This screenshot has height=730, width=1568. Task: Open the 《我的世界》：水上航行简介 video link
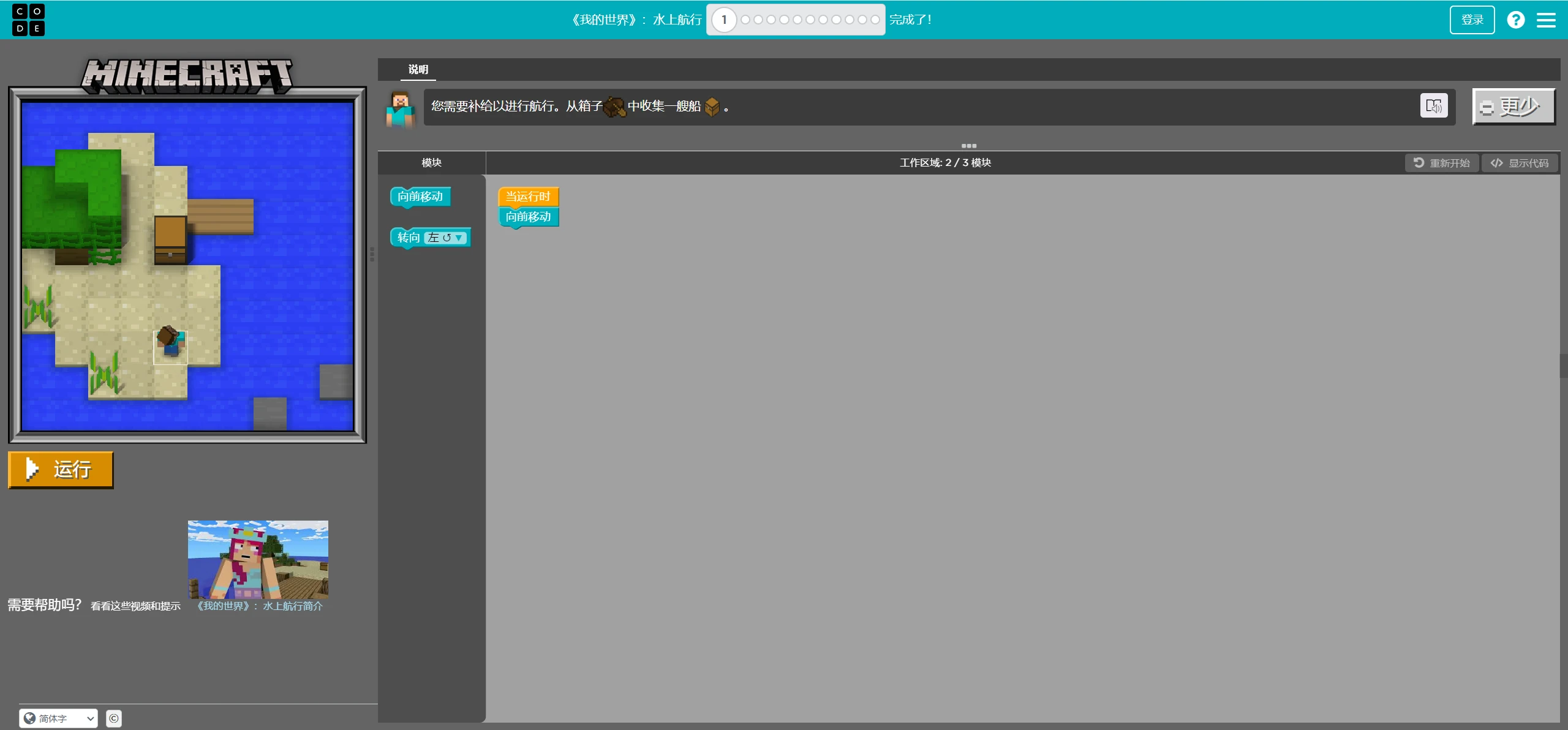pos(260,606)
